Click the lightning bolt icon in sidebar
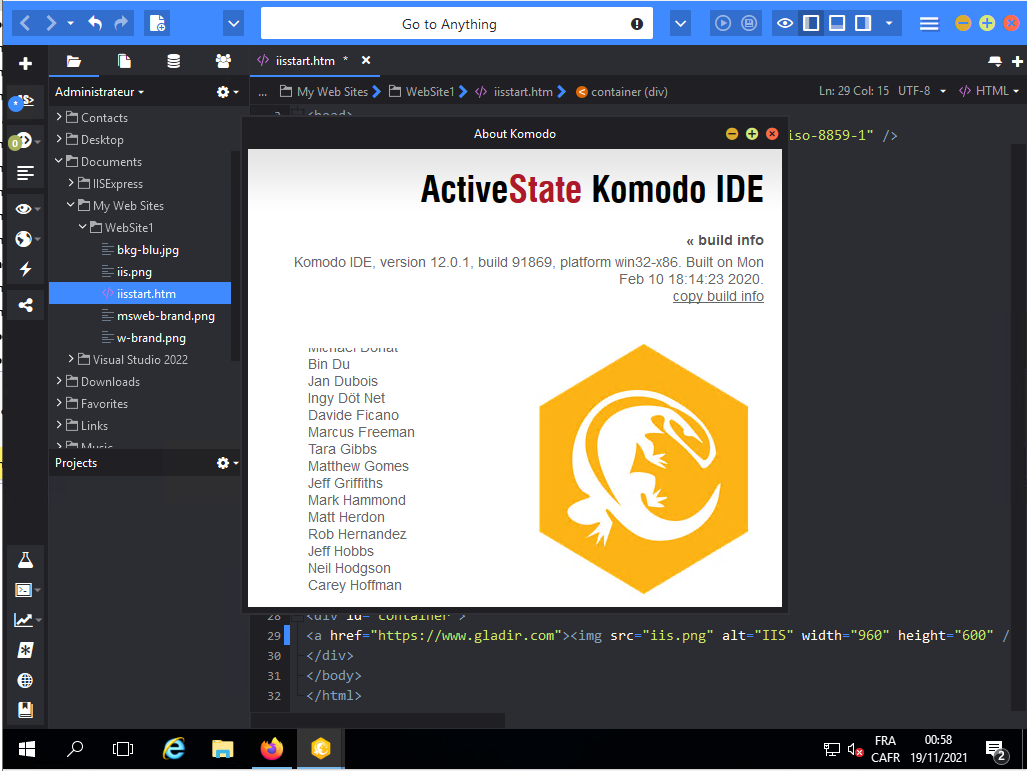Image resolution: width=1027 pixels, height=771 pixels. pos(25,269)
